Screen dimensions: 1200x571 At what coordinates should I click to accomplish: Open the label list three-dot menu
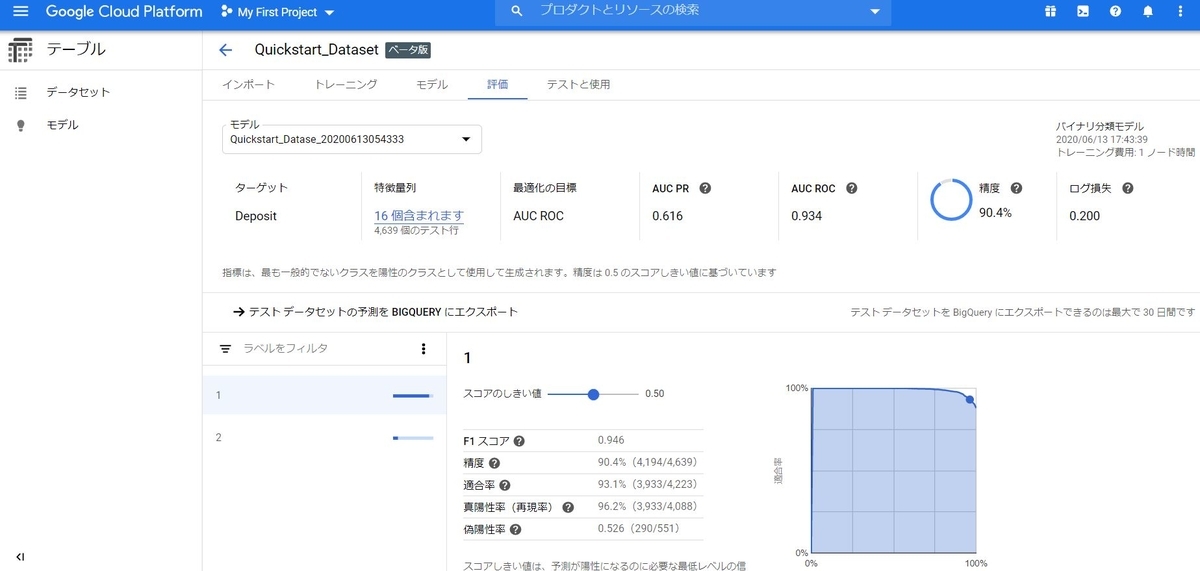click(423, 349)
